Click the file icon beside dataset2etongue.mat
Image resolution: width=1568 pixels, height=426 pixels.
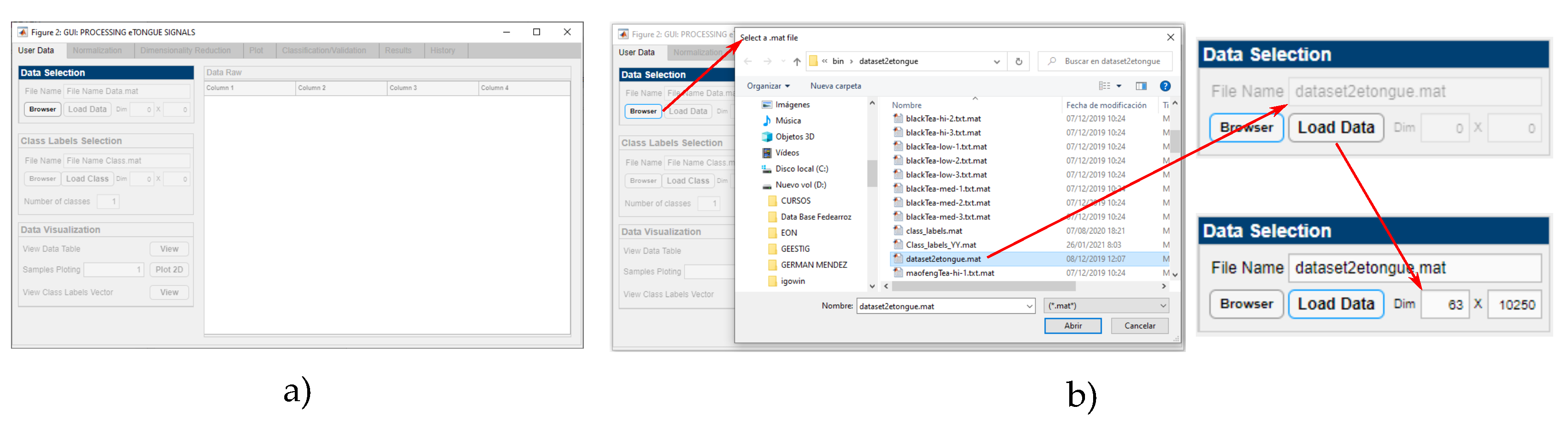click(898, 259)
